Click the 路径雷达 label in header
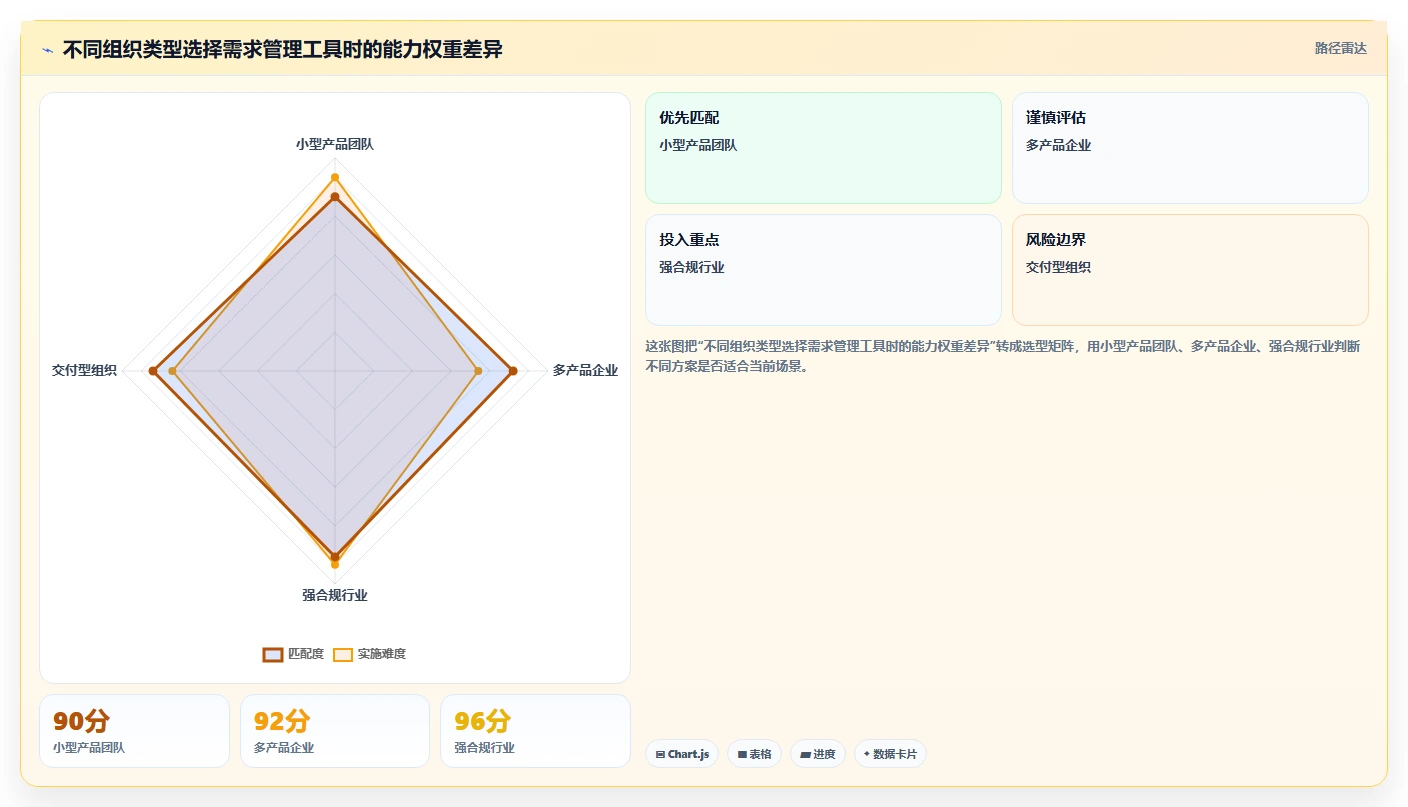This screenshot has height=807, width=1408. [1340, 48]
